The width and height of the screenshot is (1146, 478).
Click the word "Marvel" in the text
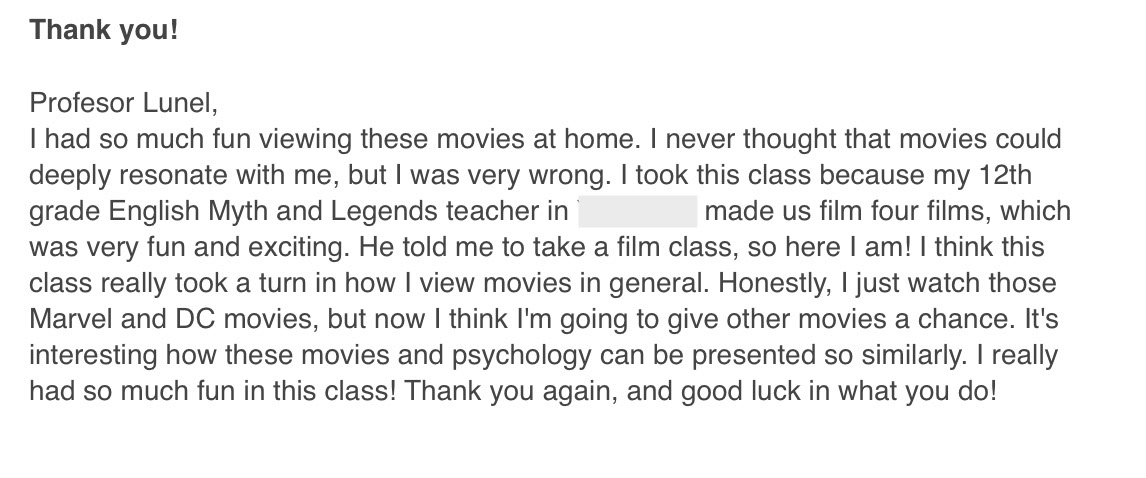coord(72,319)
